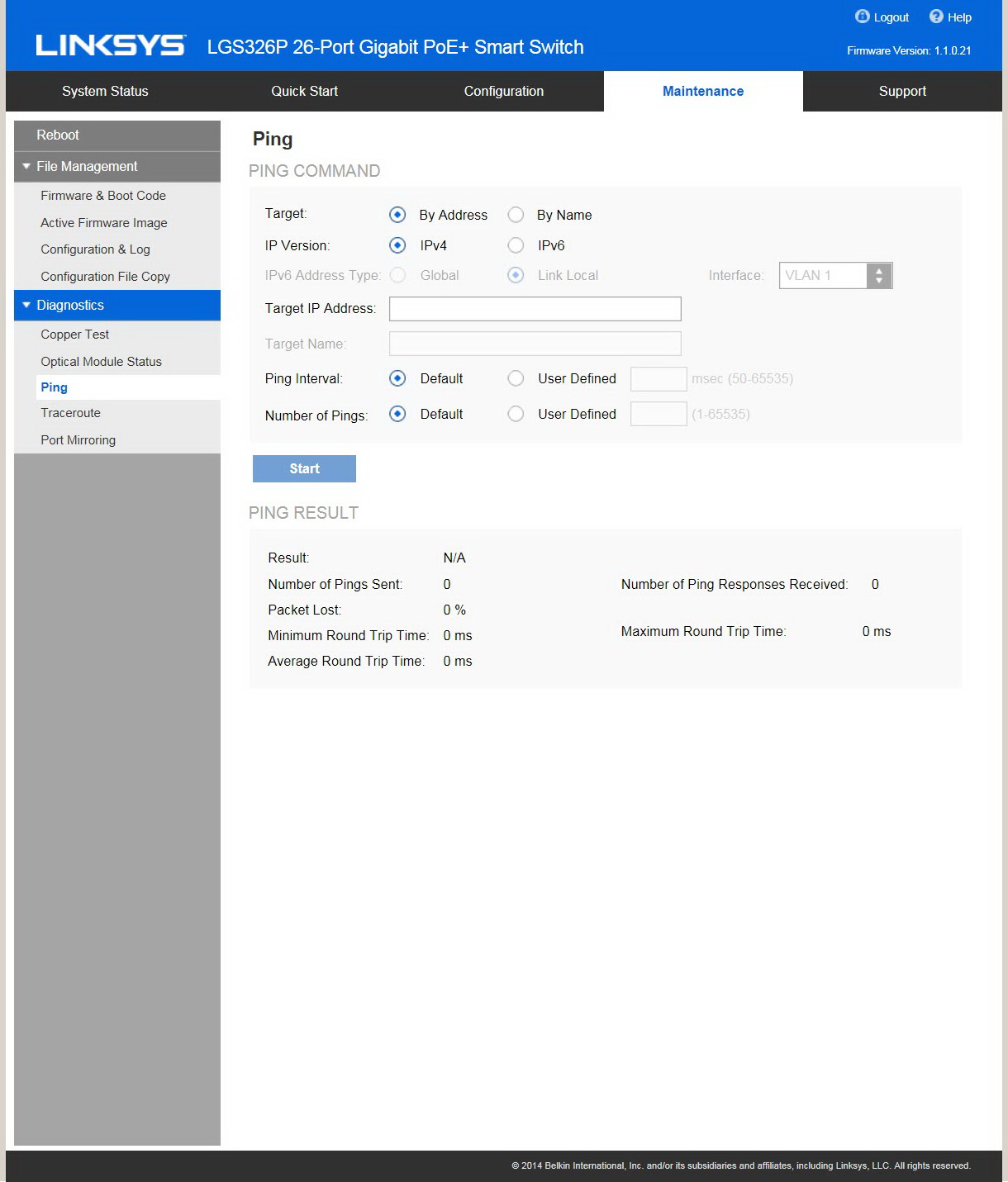Select the By Name target radio button
The height and width of the screenshot is (1182, 1008).
pos(516,215)
